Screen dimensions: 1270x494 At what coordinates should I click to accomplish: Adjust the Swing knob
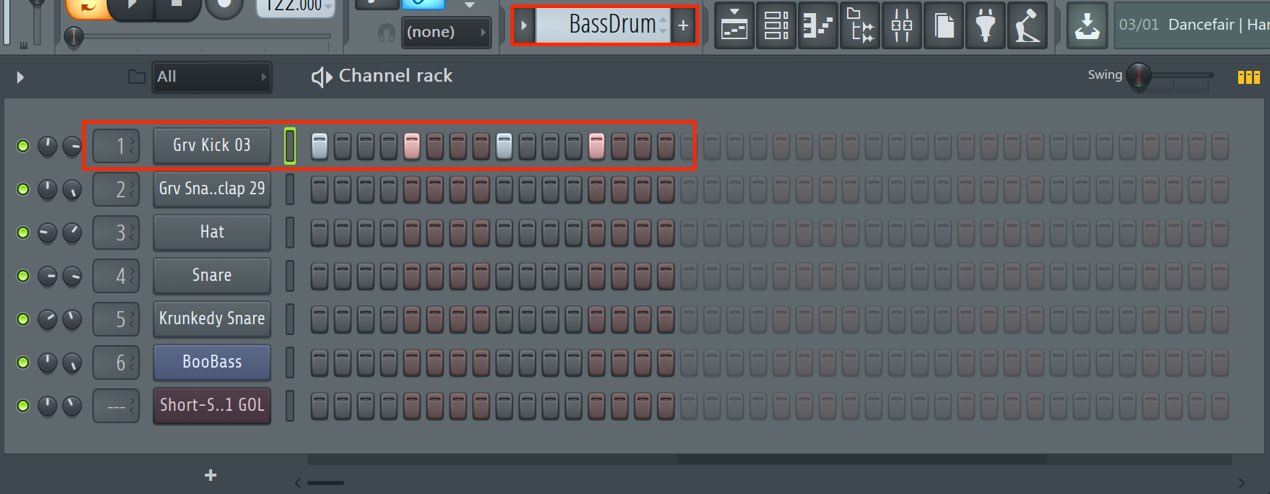(x=1138, y=76)
